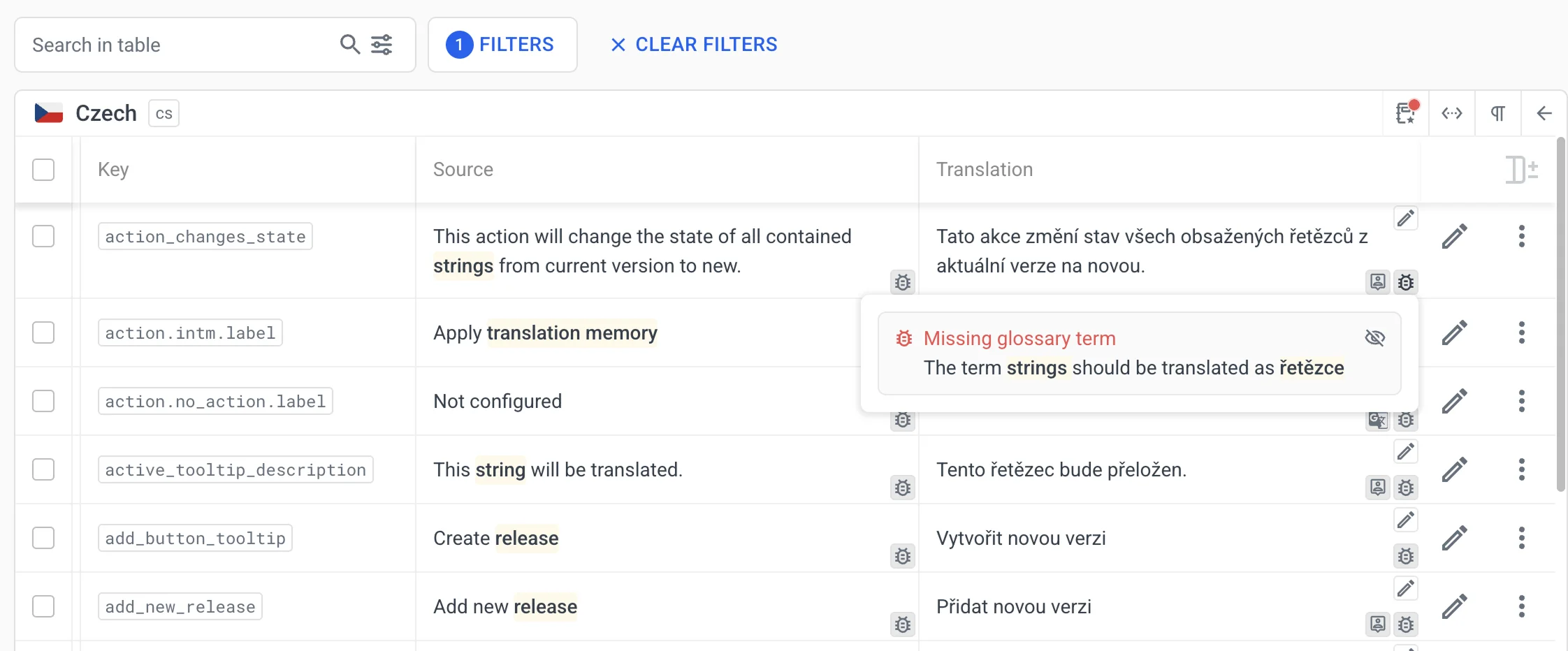Edit action_changes_state translation with large pencil
This screenshot has height=651, width=1568.
(1454, 237)
